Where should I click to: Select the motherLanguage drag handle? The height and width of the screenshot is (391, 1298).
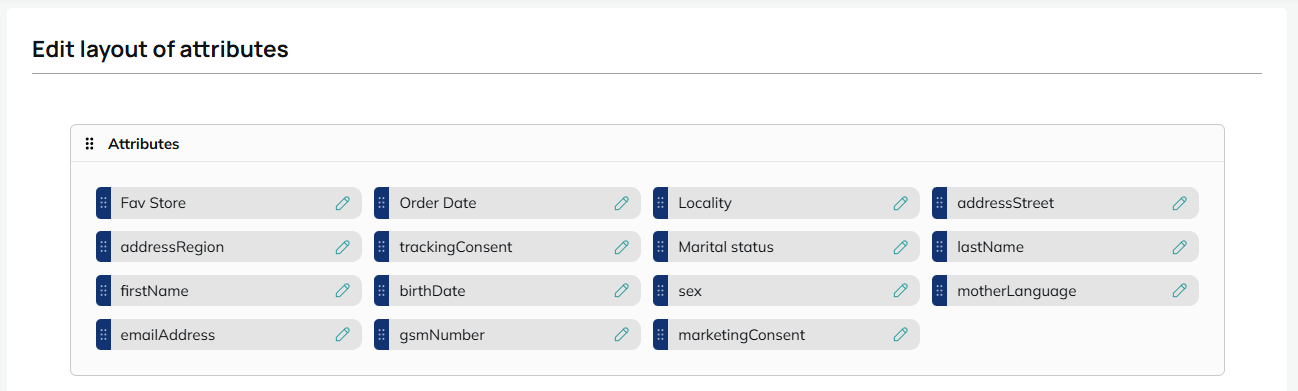click(940, 291)
